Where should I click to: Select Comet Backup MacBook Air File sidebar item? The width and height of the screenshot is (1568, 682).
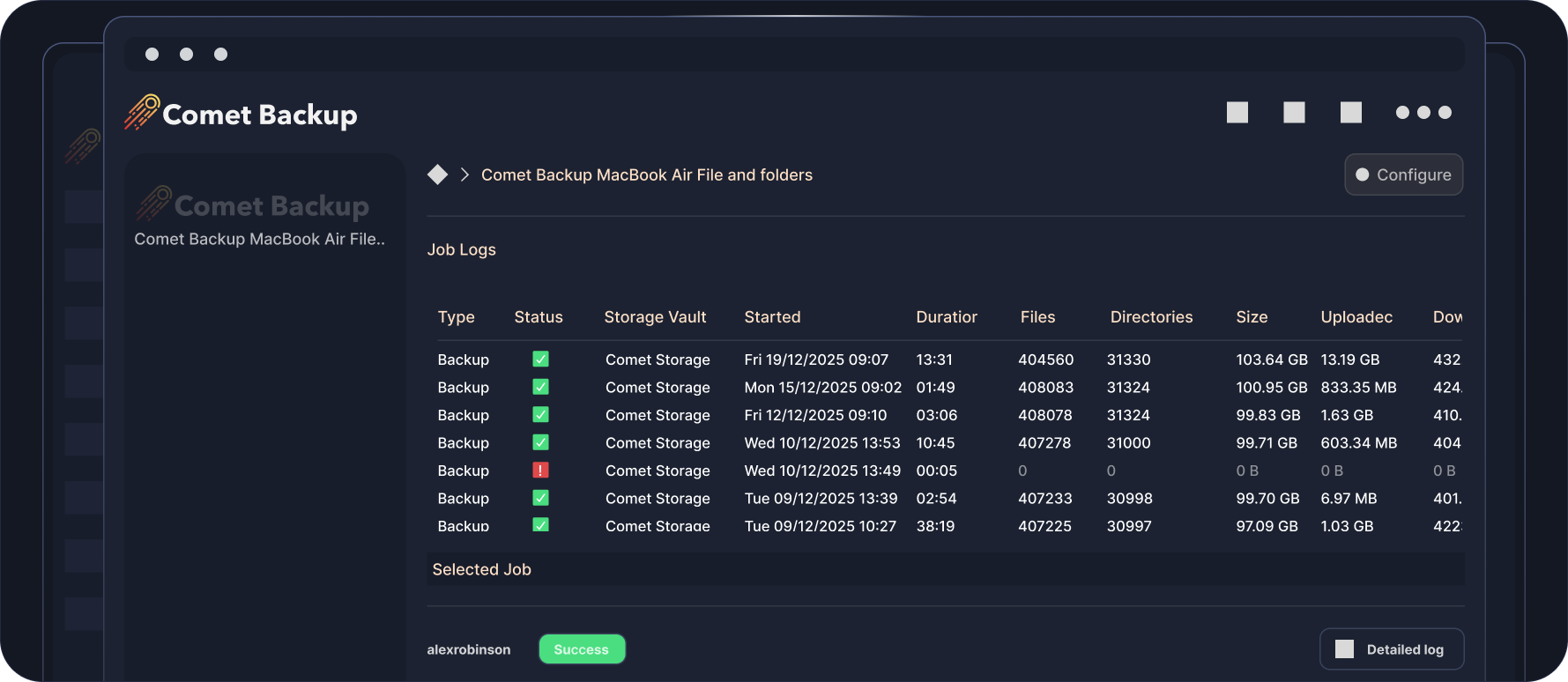click(259, 239)
